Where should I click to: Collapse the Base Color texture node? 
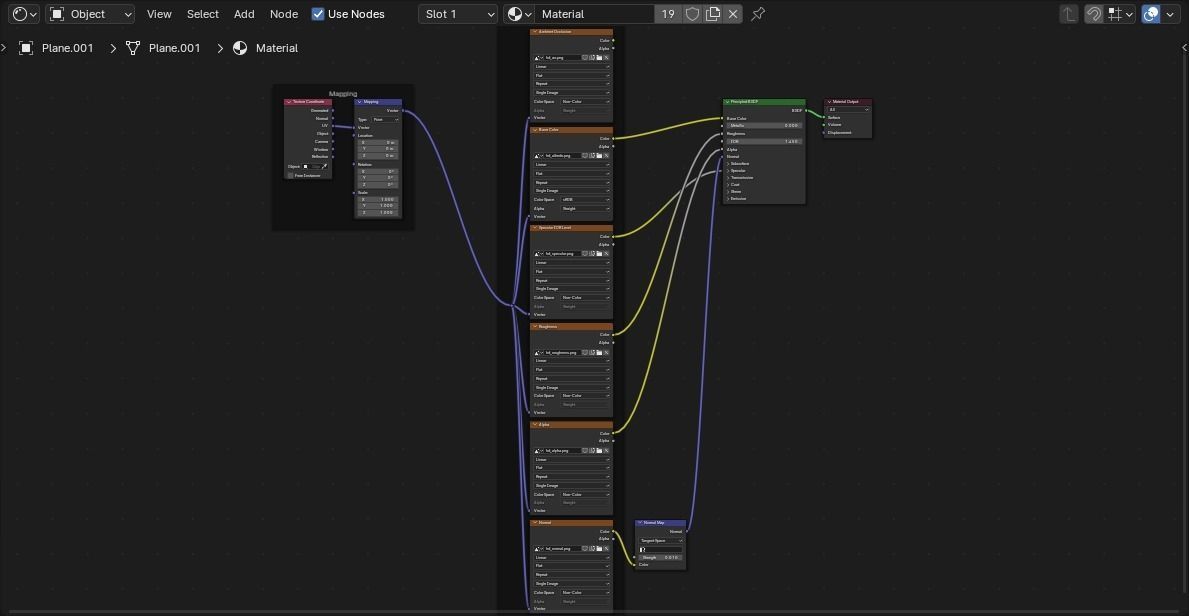pos(535,130)
